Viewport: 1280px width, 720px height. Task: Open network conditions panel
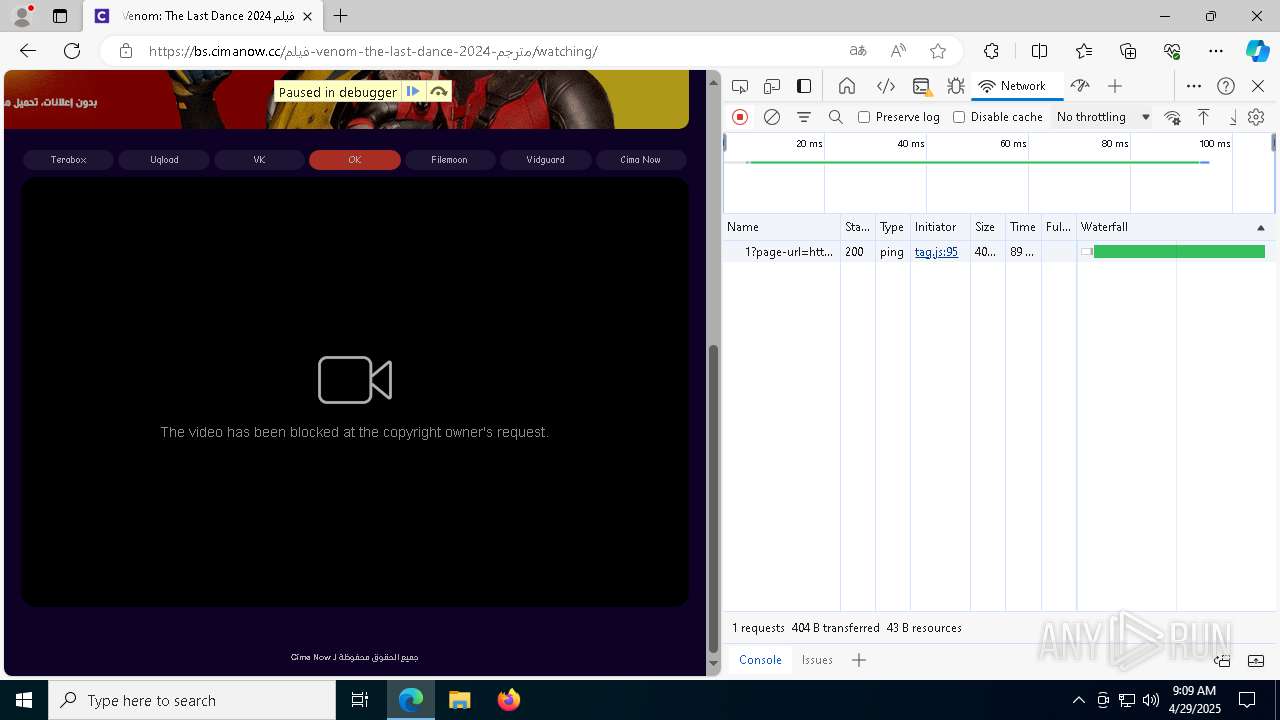1173,117
